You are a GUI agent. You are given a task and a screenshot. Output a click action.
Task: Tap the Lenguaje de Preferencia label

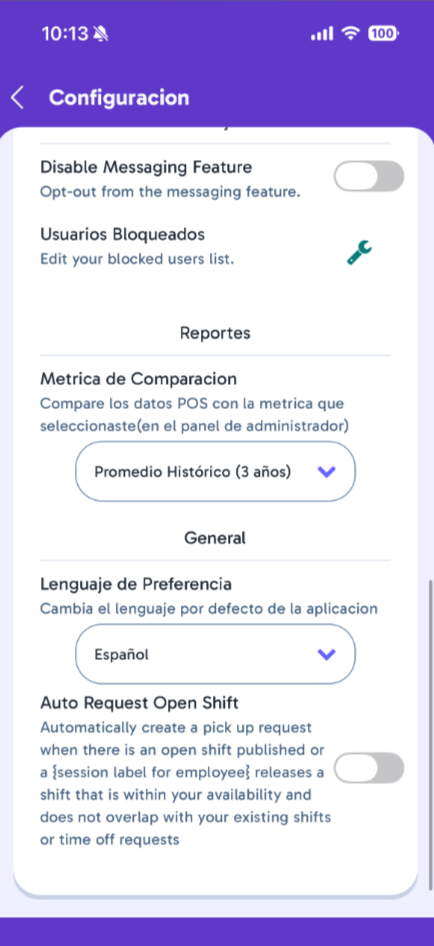tap(136, 584)
